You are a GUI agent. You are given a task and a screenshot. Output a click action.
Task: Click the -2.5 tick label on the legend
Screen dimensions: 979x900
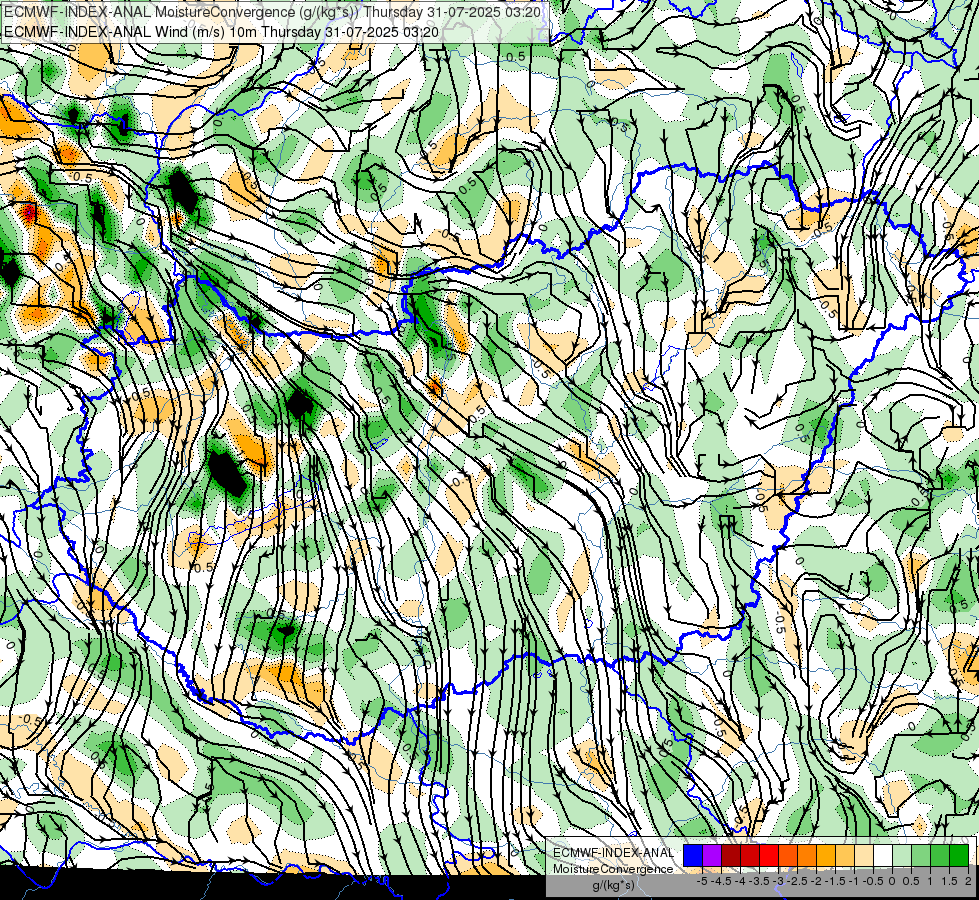(797, 881)
